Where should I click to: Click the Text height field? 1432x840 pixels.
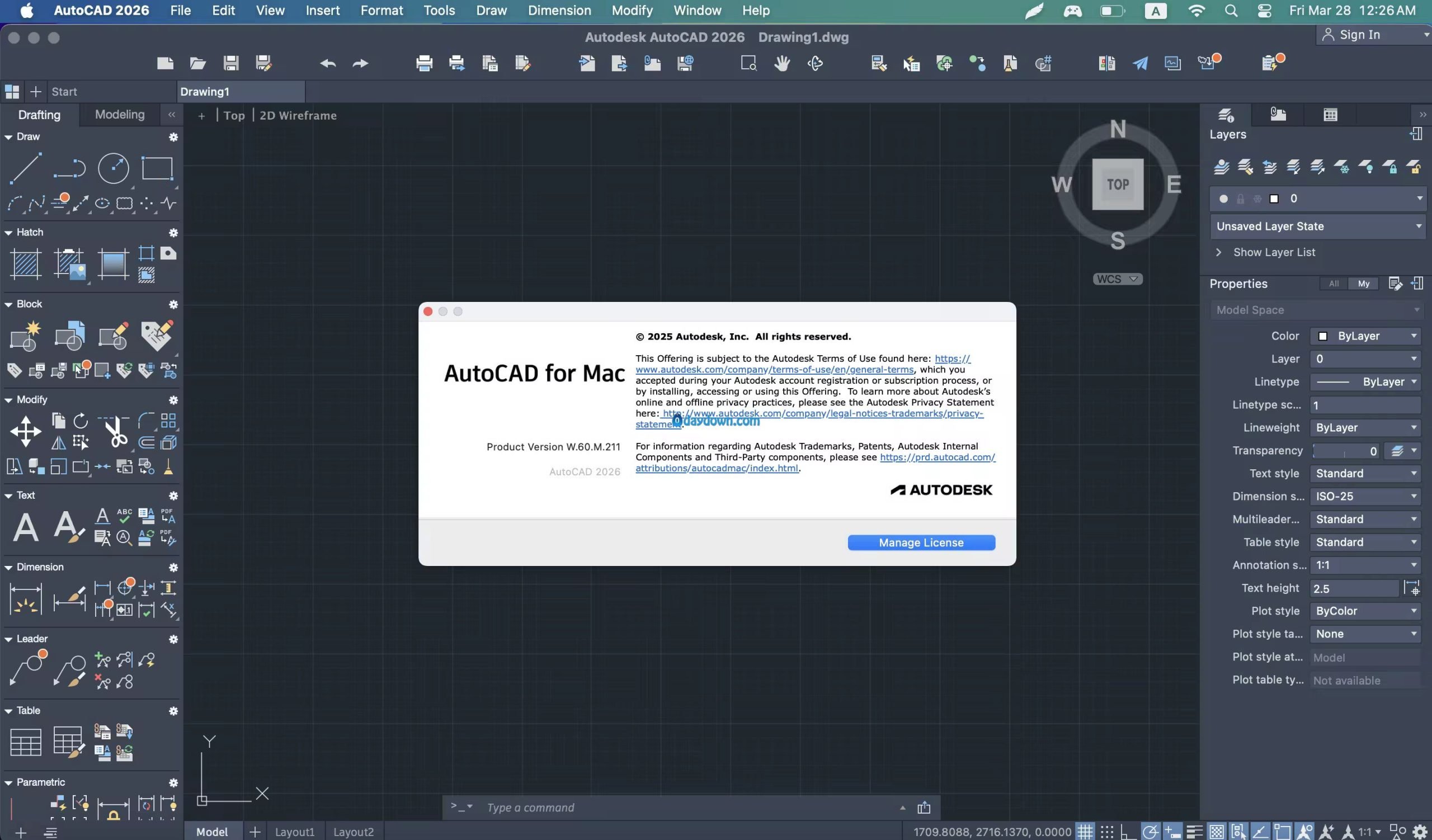[1354, 588]
